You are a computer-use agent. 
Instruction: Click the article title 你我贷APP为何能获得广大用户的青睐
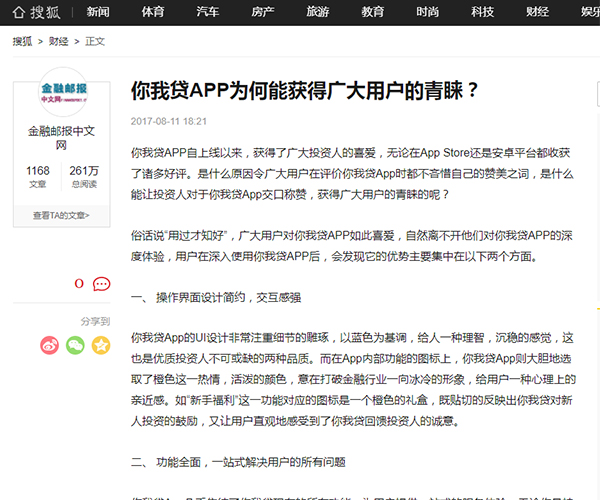(x=304, y=91)
